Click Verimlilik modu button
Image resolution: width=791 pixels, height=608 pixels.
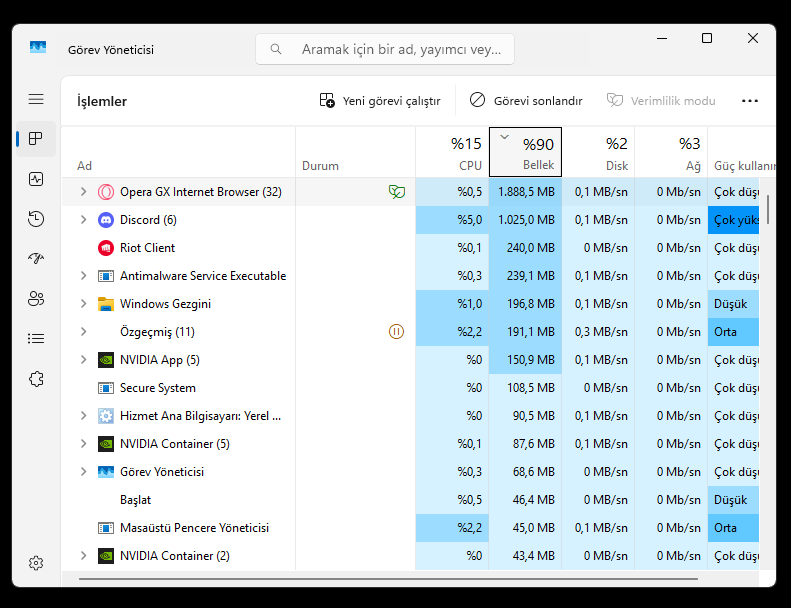click(x=661, y=101)
